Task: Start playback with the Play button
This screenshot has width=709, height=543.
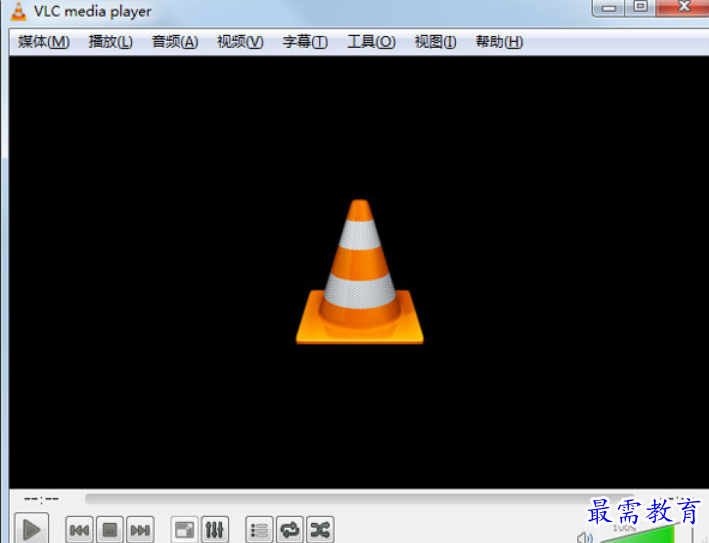Action: 31,529
